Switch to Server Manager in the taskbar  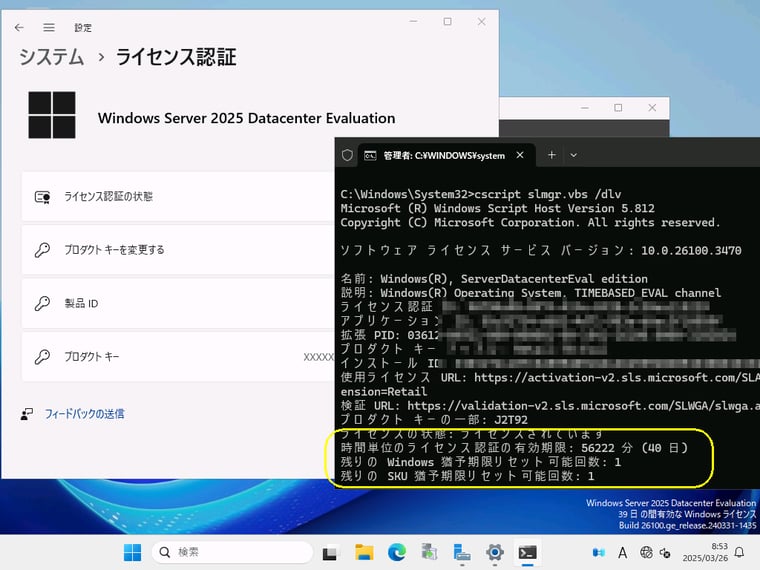462,552
